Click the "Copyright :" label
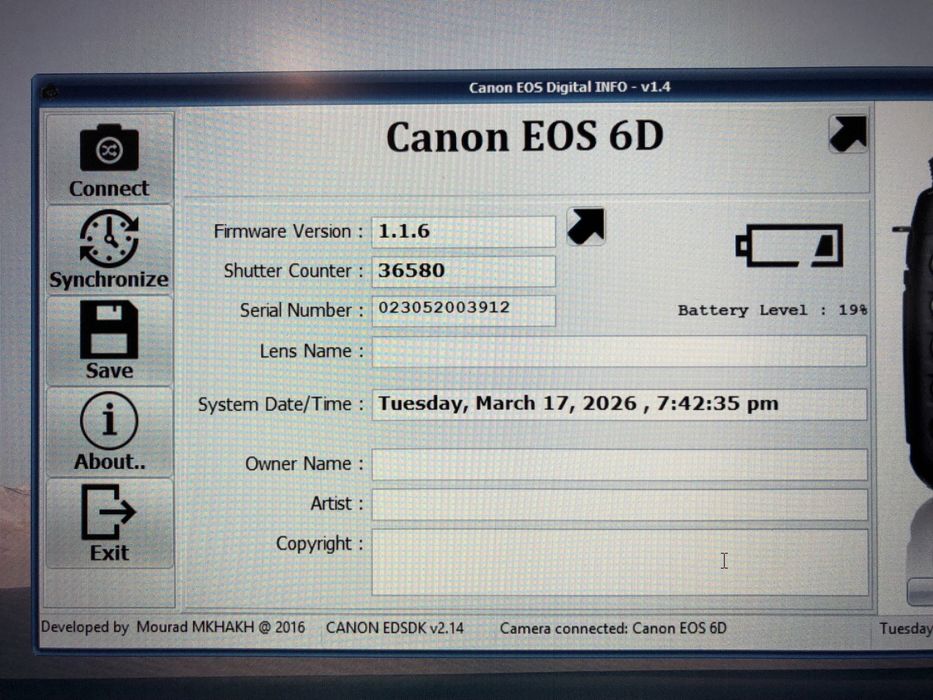The height and width of the screenshot is (700, 933). pos(320,543)
